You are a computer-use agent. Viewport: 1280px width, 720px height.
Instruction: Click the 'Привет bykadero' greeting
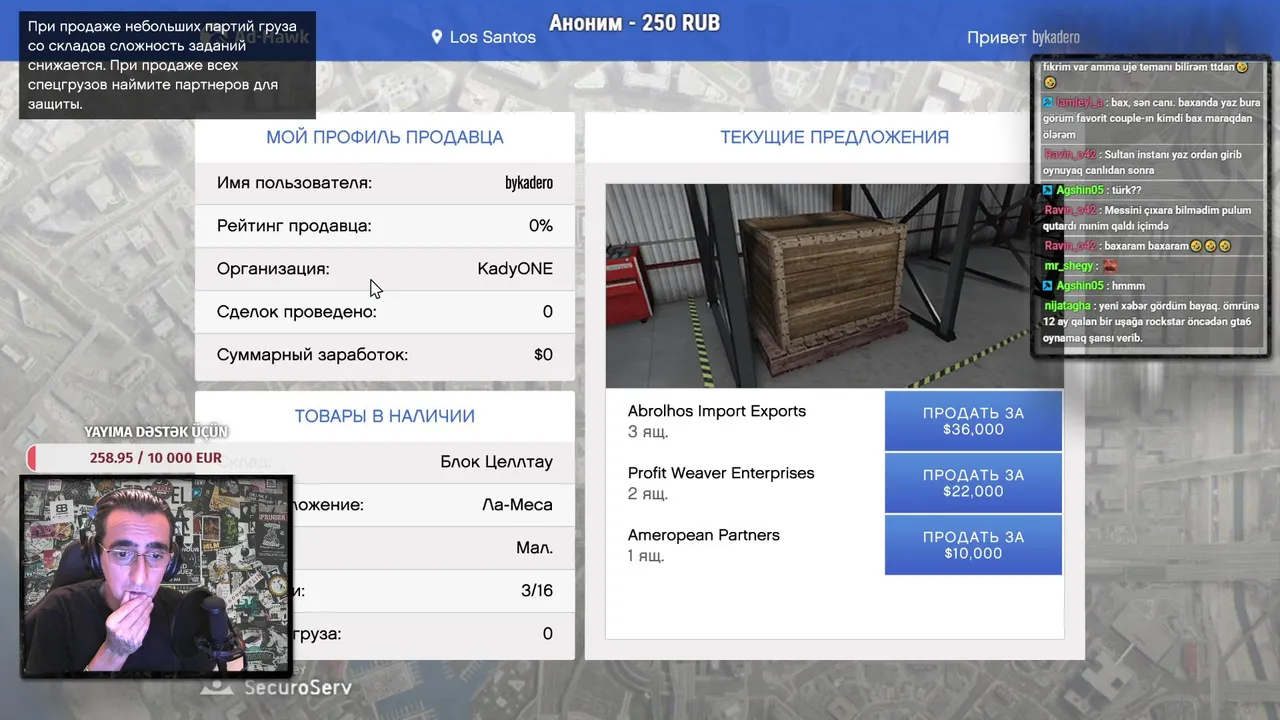click(1023, 37)
